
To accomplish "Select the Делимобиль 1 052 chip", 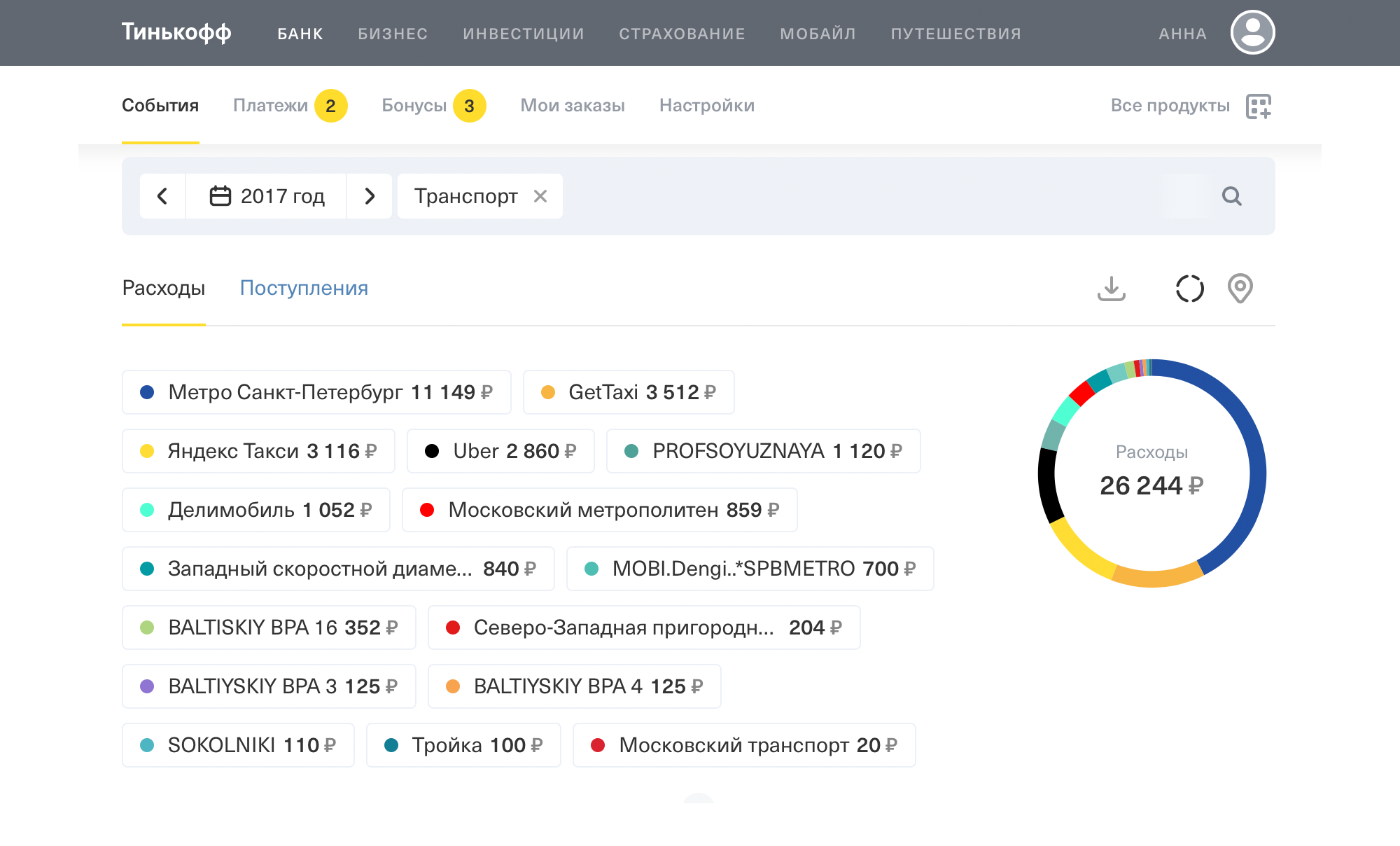I will [x=256, y=510].
